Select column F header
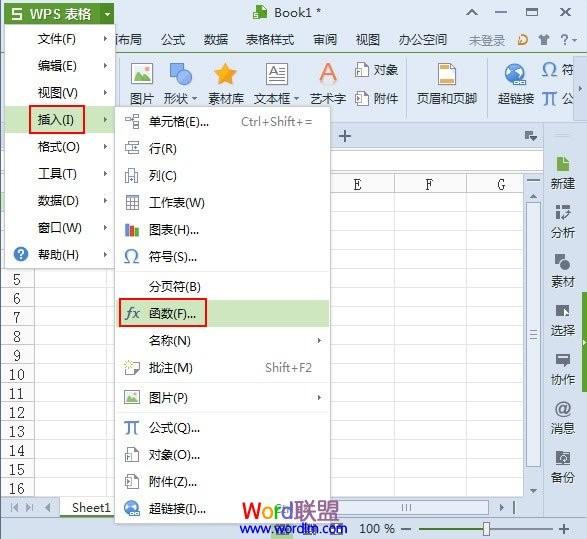 click(430, 184)
